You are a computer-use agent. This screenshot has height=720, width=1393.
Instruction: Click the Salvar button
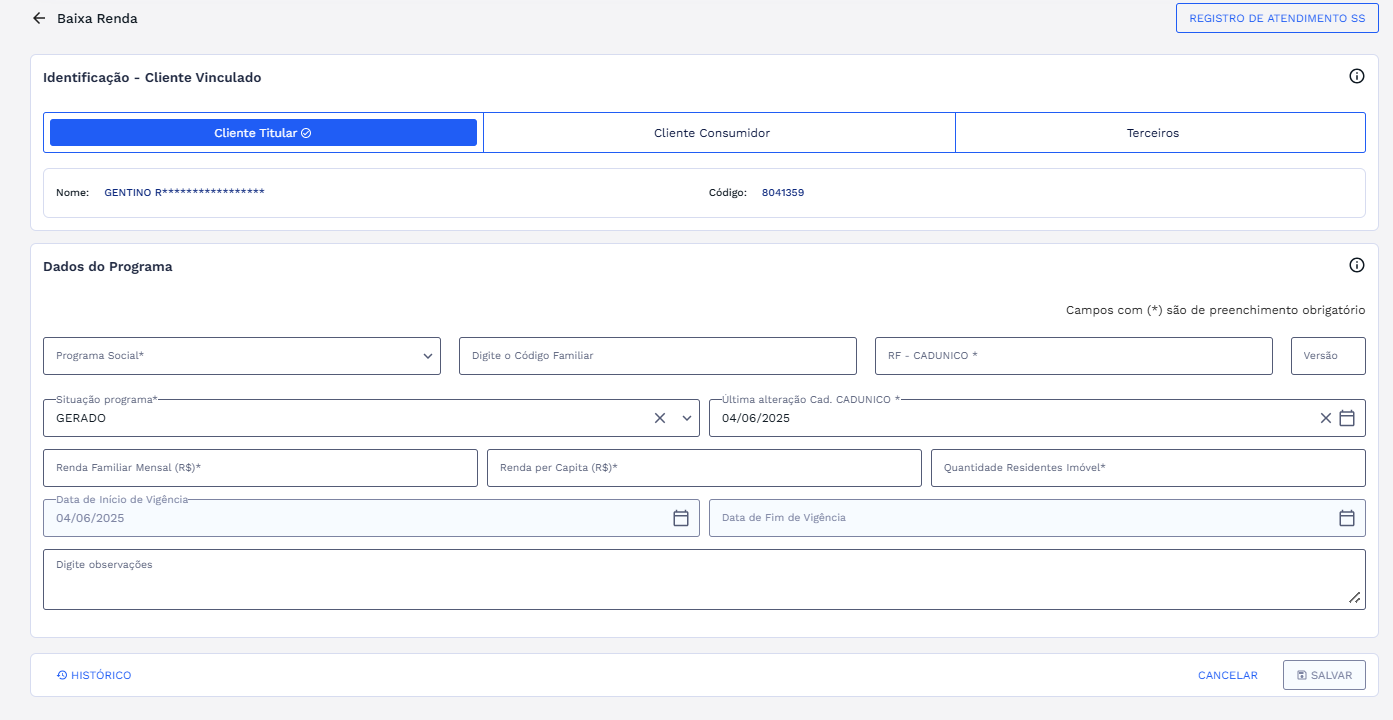[x=1324, y=675]
